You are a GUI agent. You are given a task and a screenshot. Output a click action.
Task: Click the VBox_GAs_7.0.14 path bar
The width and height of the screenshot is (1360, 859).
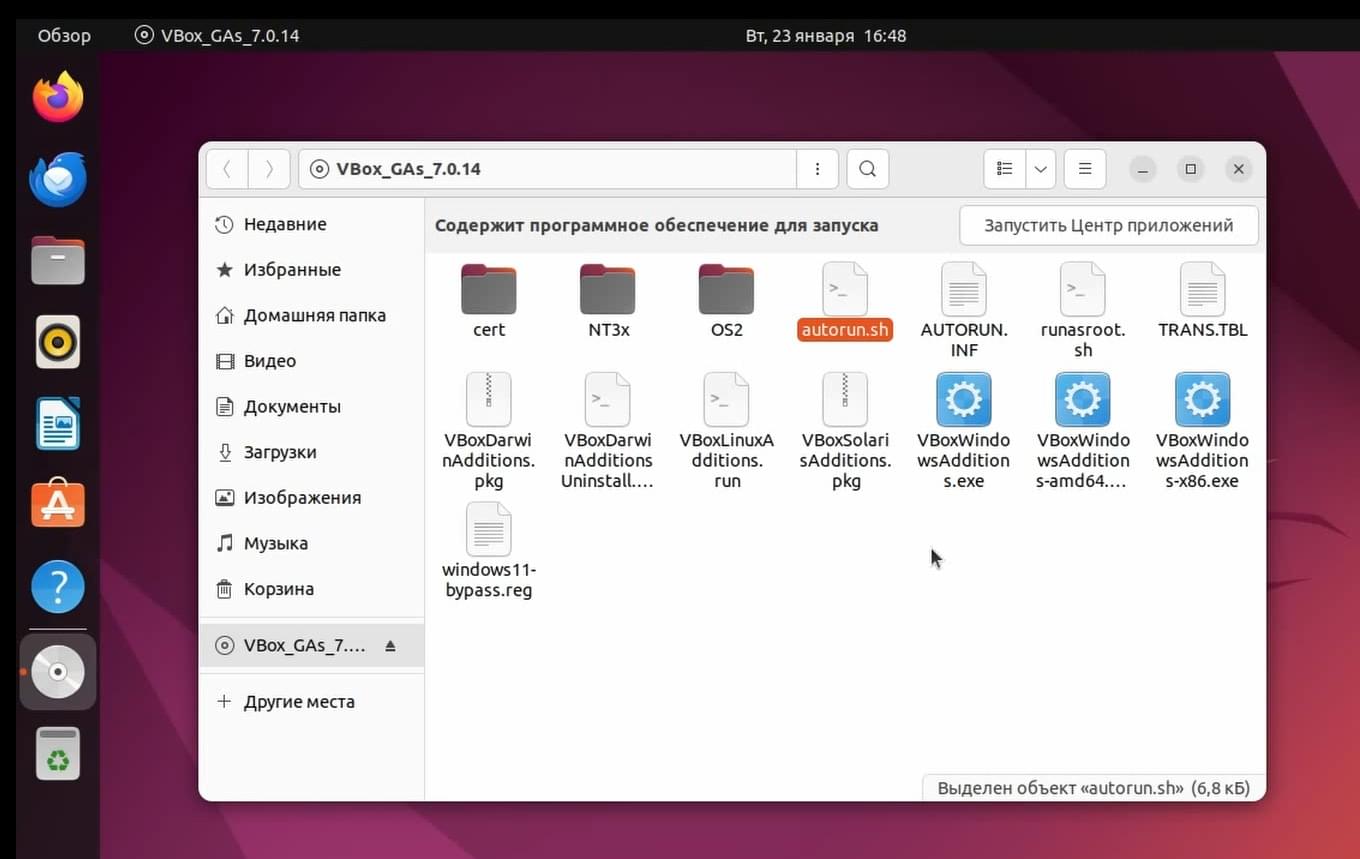pos(547,169)
